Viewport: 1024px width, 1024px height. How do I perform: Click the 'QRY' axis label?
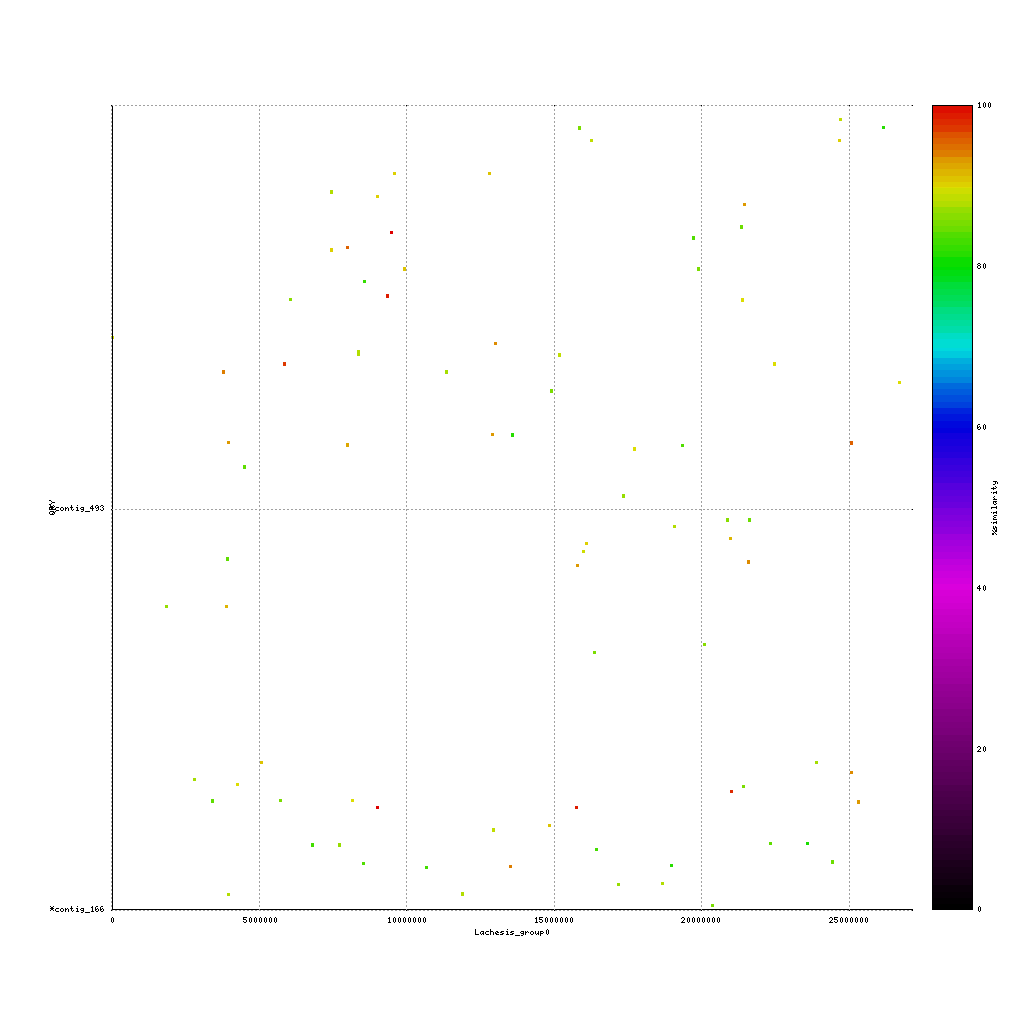(x=52, y=505)
